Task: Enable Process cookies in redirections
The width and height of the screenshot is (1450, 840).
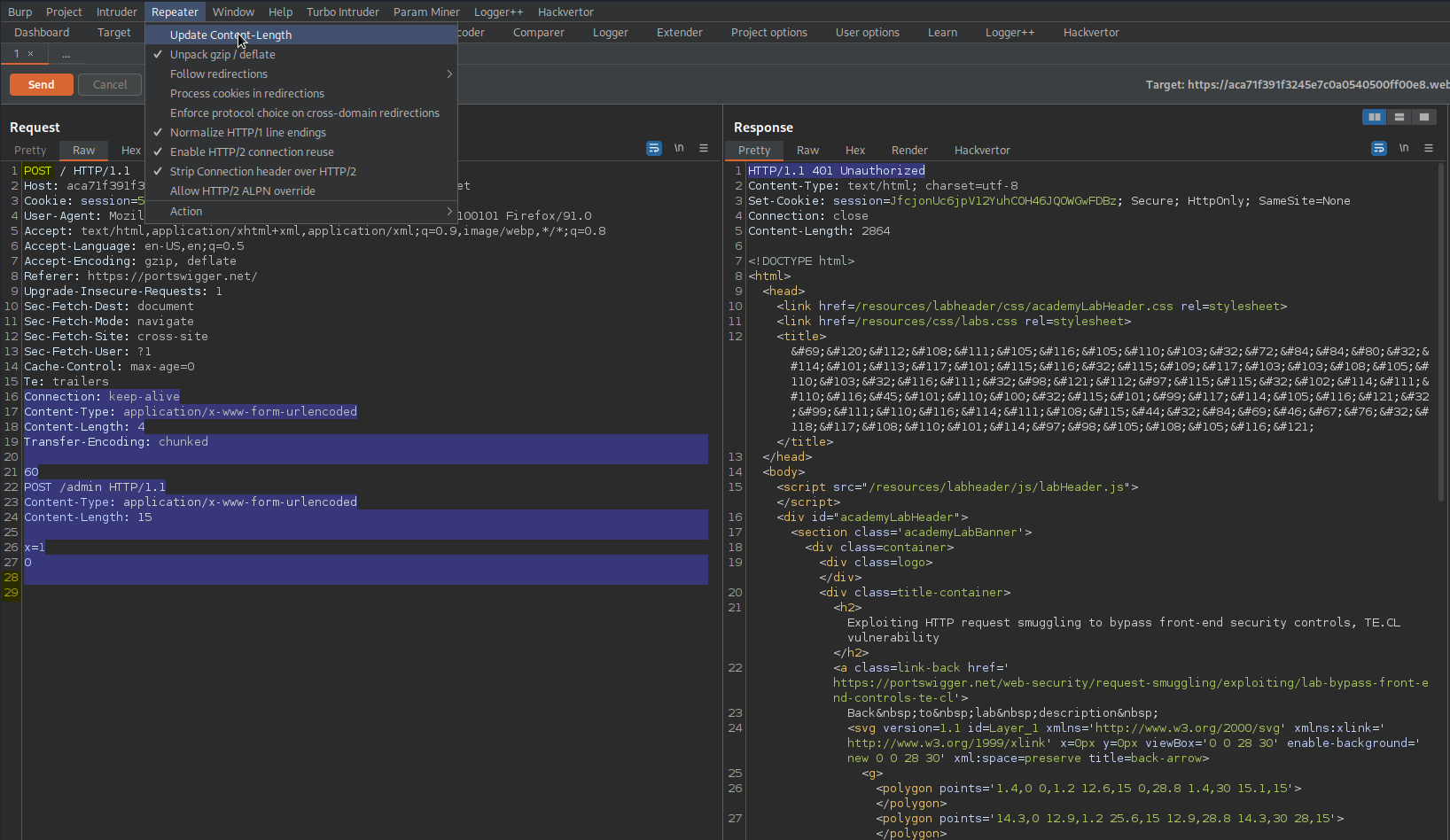Action: coord(301,94)
